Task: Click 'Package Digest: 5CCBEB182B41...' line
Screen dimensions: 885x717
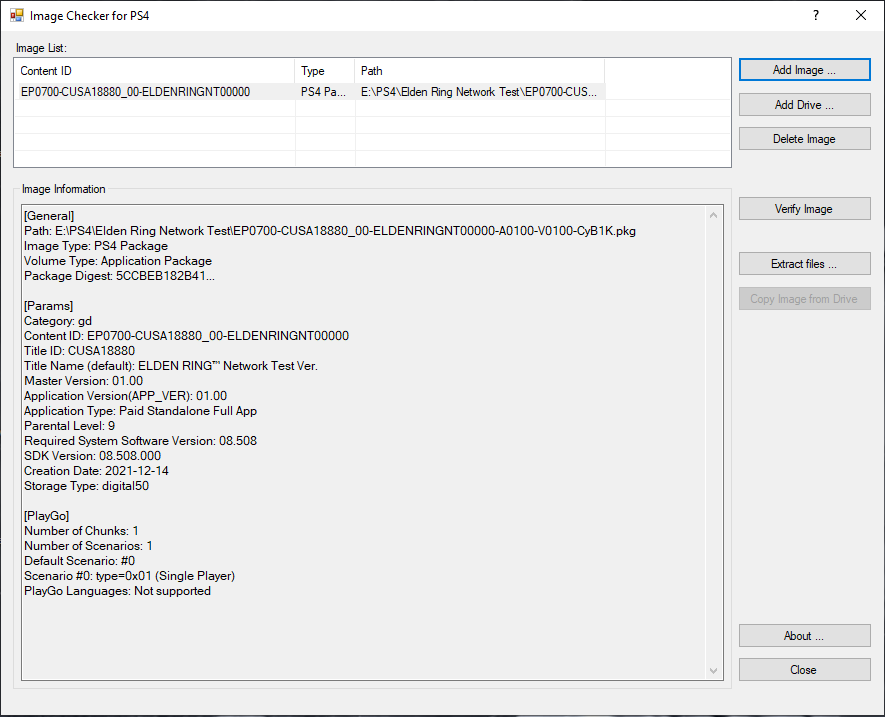Action: click(x=119, y=276)
